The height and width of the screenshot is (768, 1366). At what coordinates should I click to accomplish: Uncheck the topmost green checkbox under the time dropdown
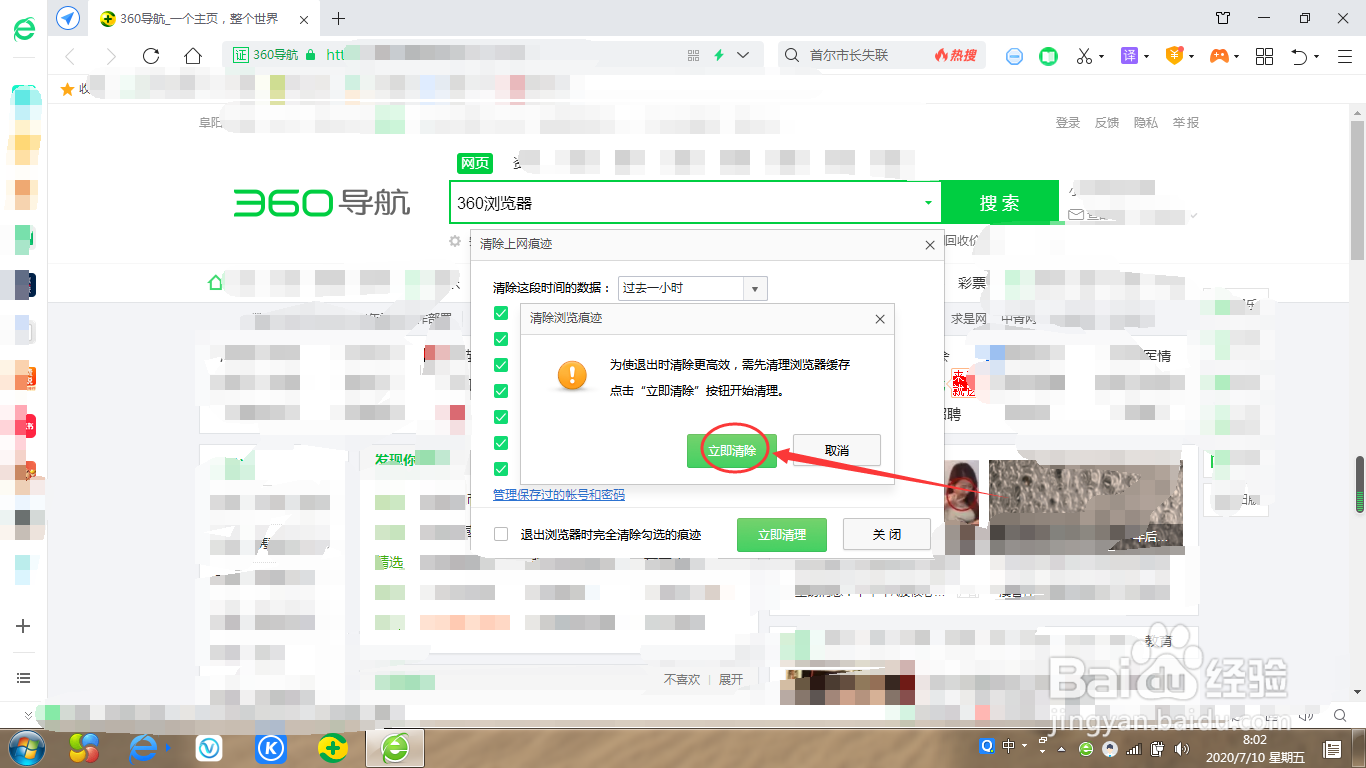[x=501, y=313]
